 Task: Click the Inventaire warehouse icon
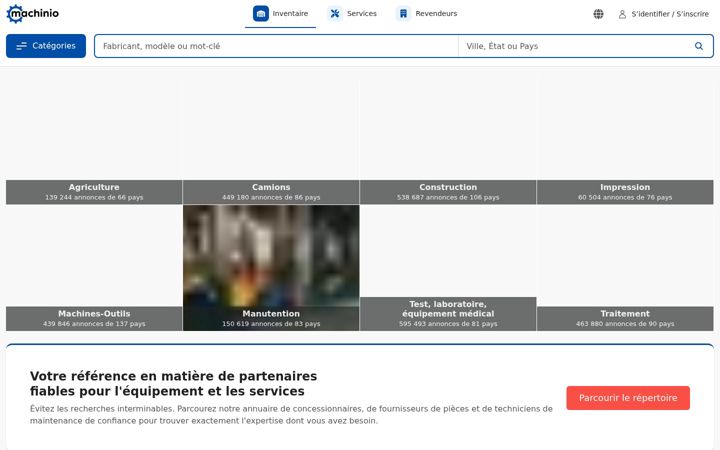click(x=261, y=14)
